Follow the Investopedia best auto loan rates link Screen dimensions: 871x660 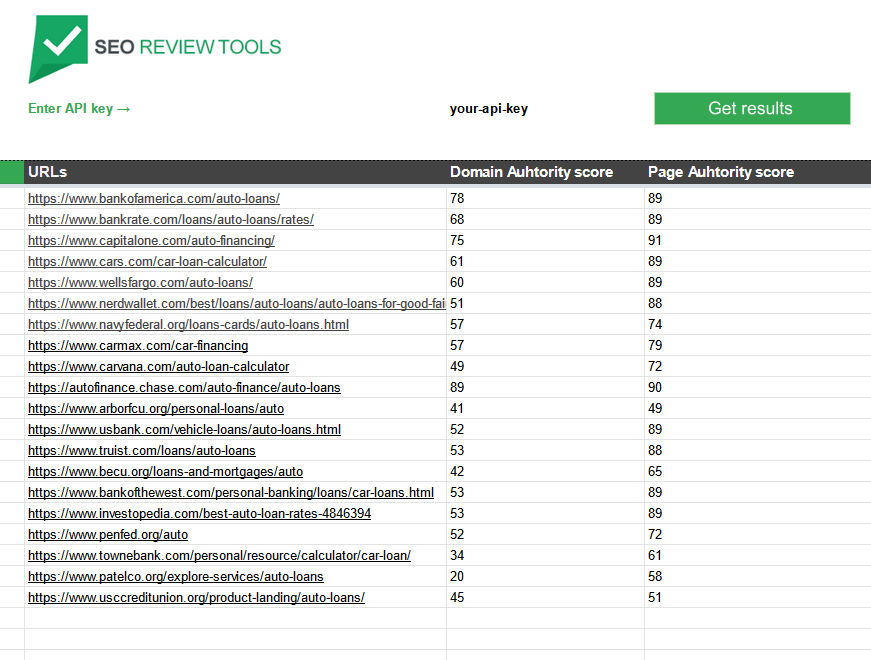click(x=199, y=513)
